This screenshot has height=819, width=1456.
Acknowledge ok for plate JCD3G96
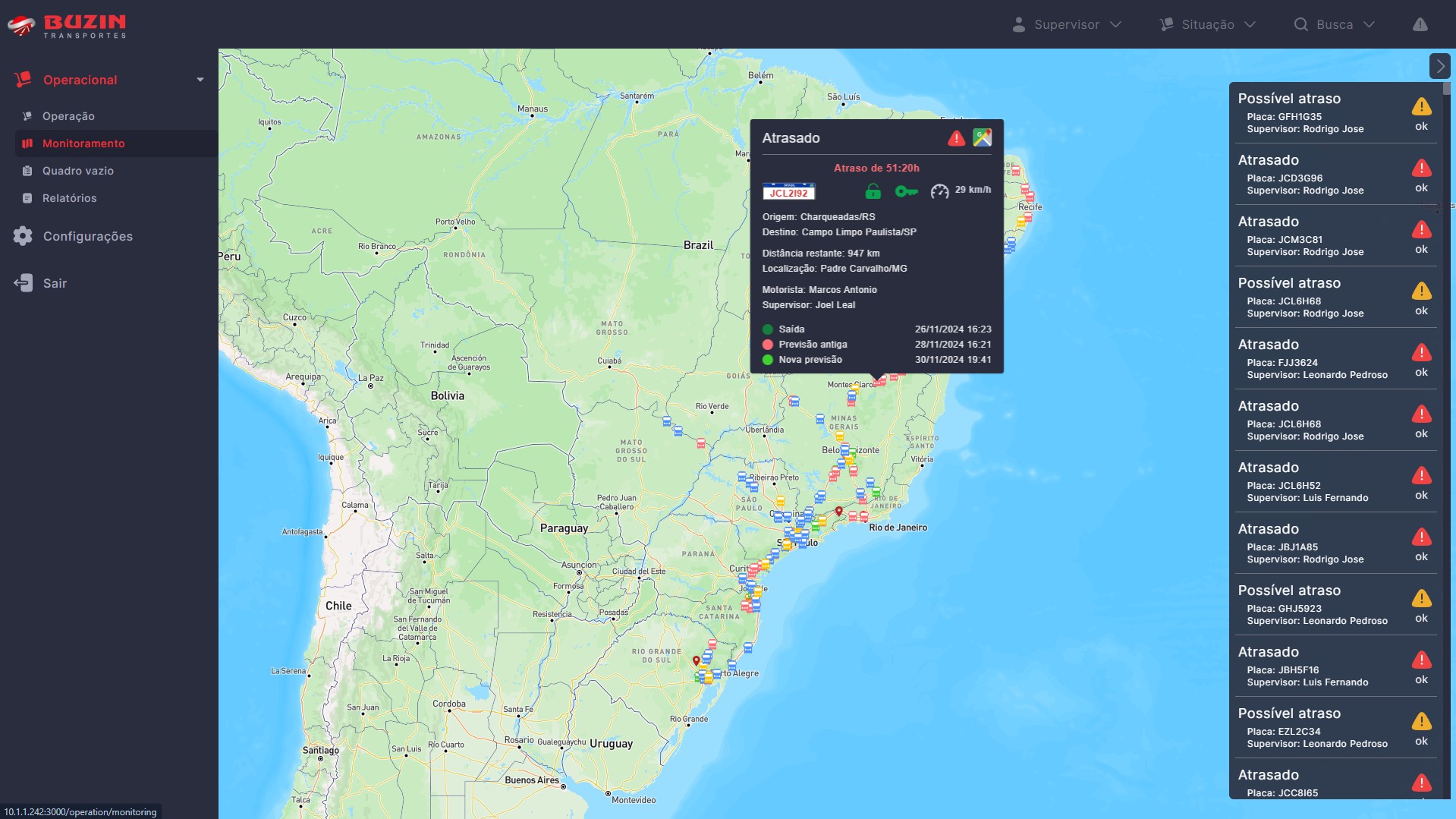point(1422,188)
